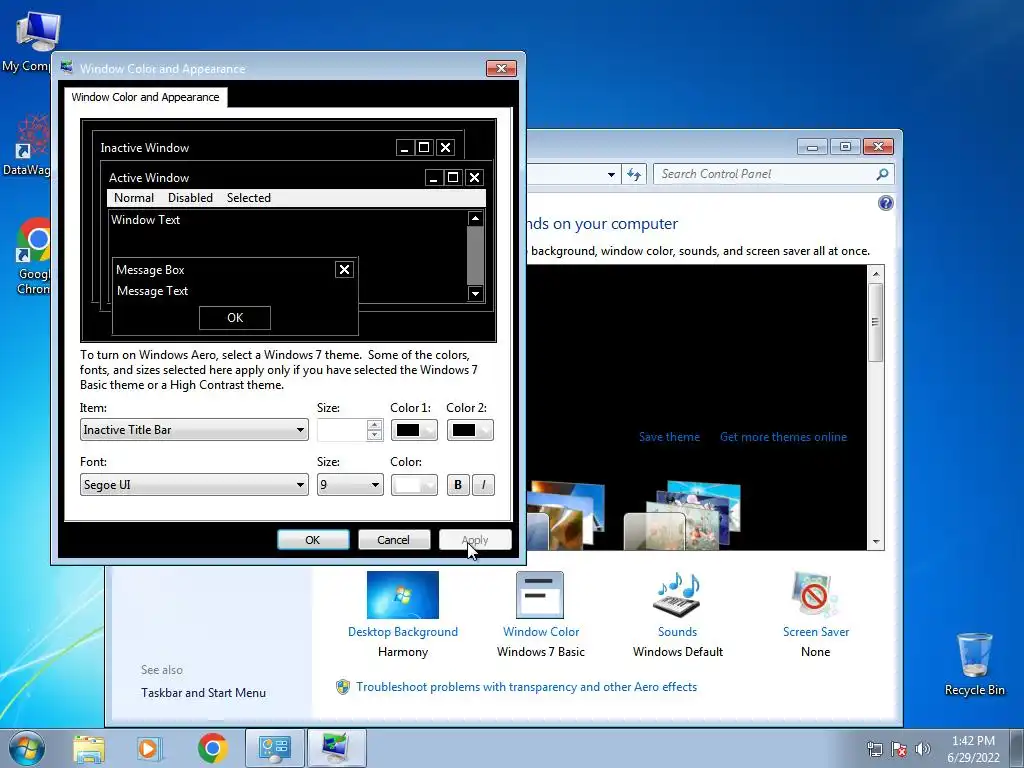Click the Desktop Background link text

(403, 632)
